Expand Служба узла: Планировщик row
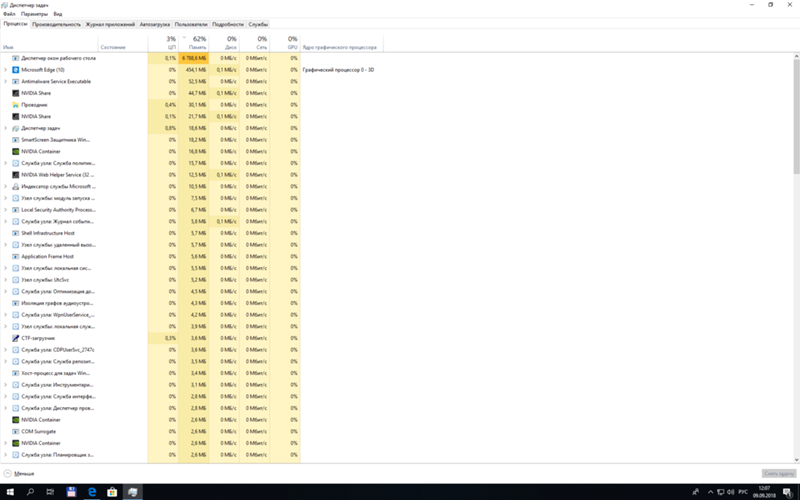This screenshot has height=500, width=800. (6, 455)
